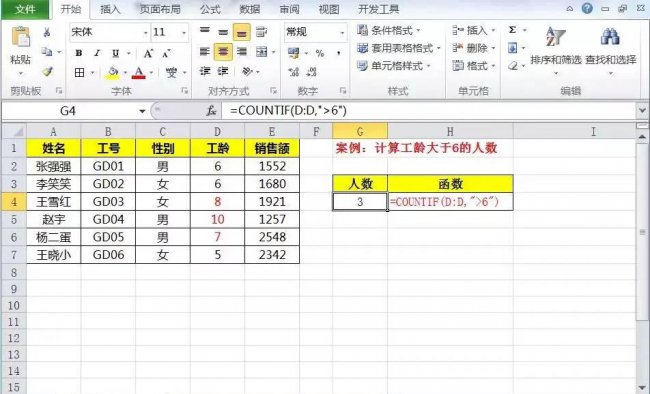Viewport: 650px width, 394px height.
Task: Switch to Developer (开发工具) tab
Action: click(378, 9)
